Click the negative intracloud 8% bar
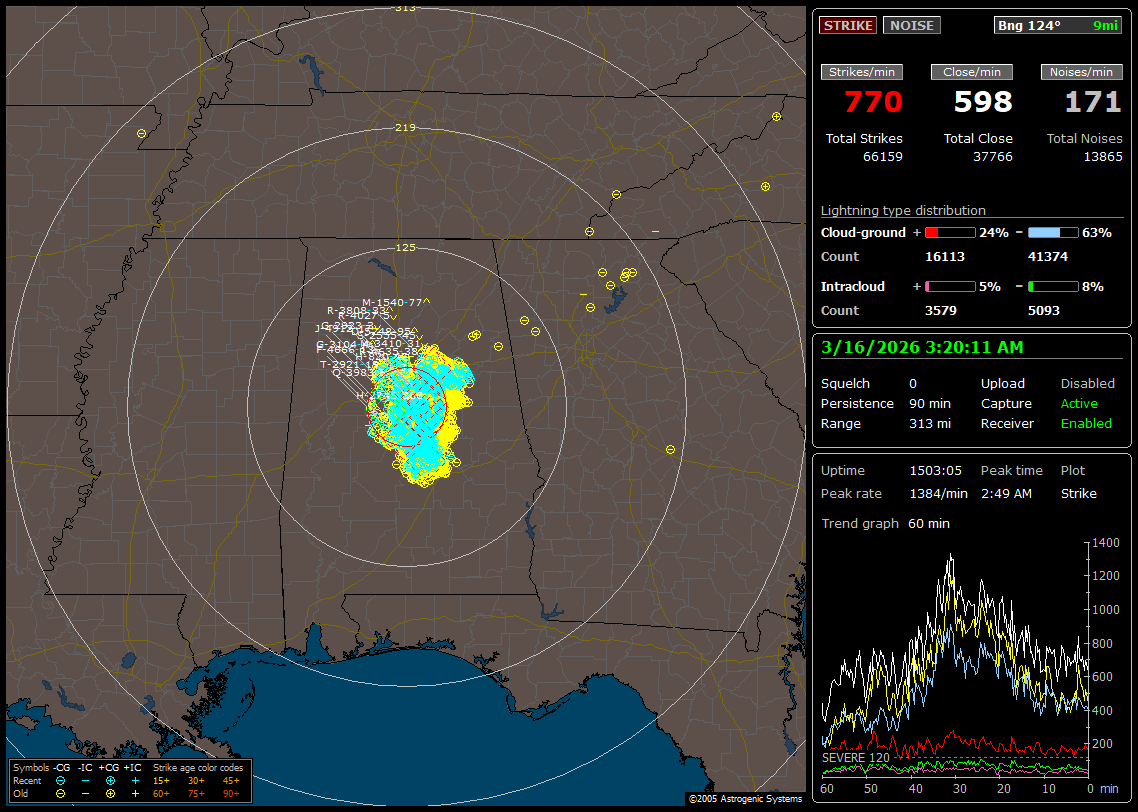Screen dimensions: 1138x812 pyautogui.click(x=1052, y=286)
